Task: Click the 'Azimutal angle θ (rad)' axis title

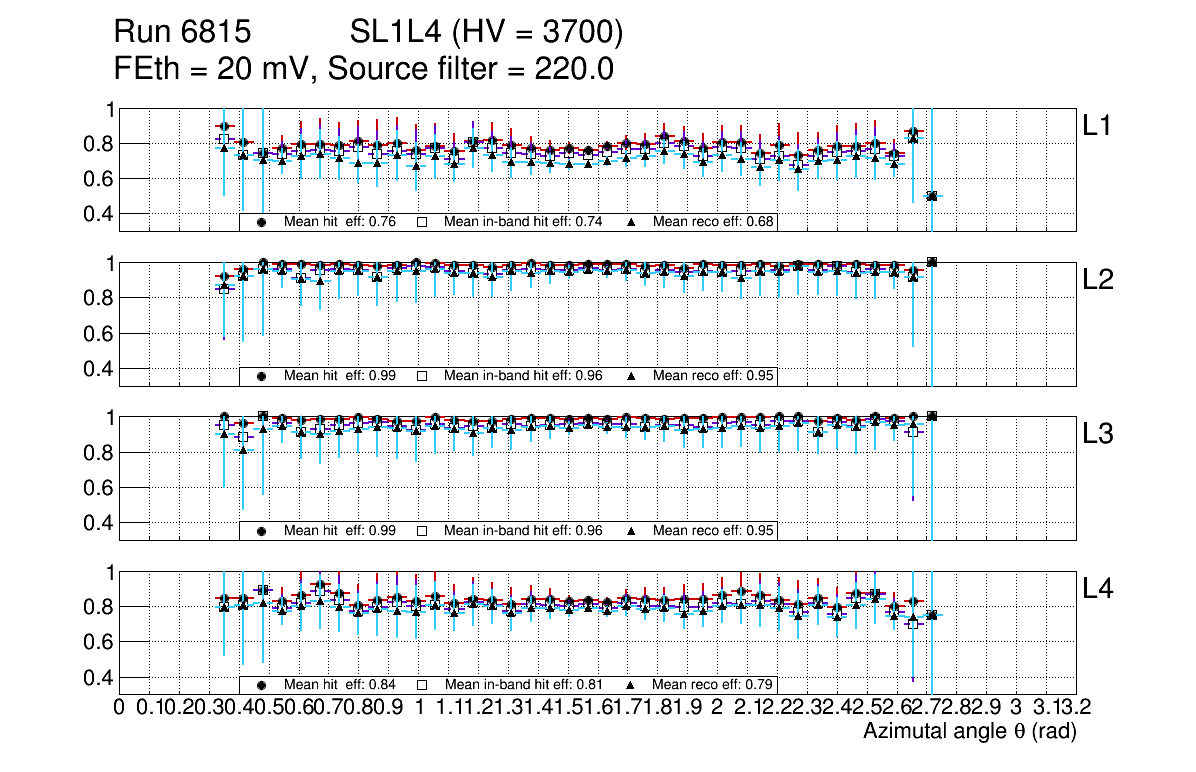Action: (x=969, y=732)
